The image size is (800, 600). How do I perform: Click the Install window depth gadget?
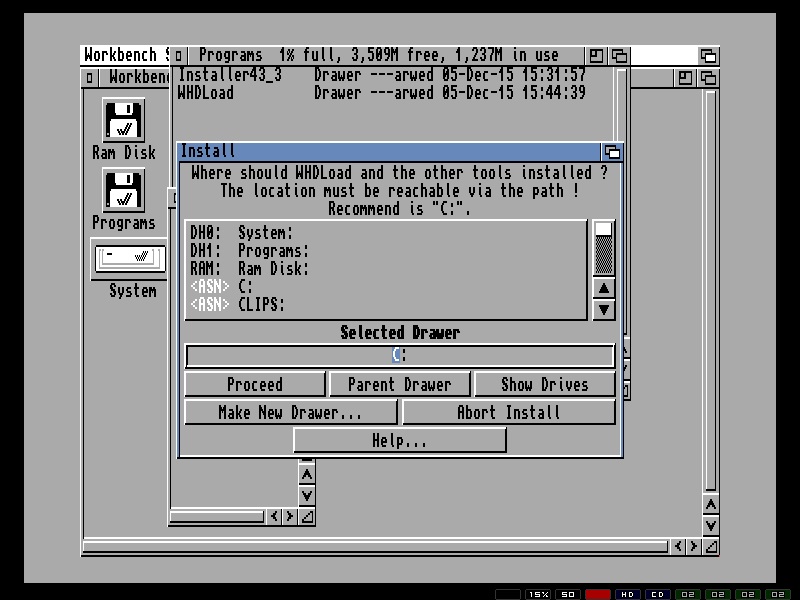pyautogui.click(x=612, y=152)
